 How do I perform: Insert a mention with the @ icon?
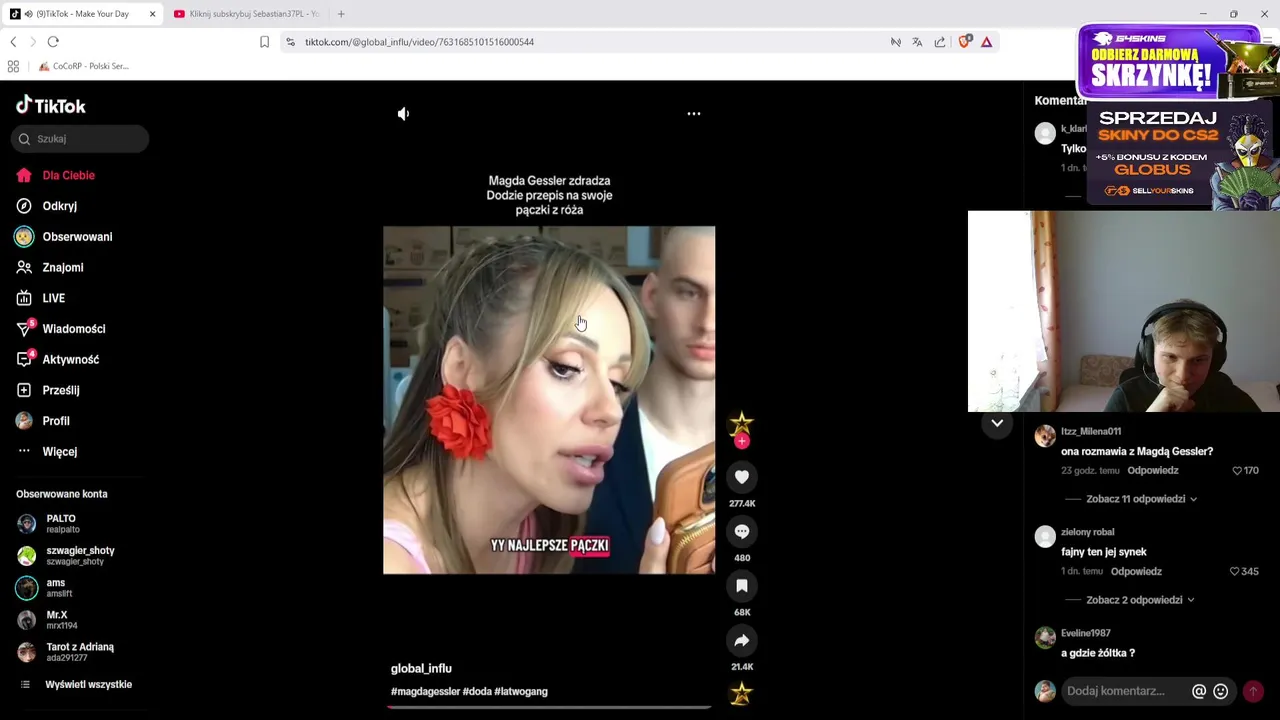coord(1199,691)
